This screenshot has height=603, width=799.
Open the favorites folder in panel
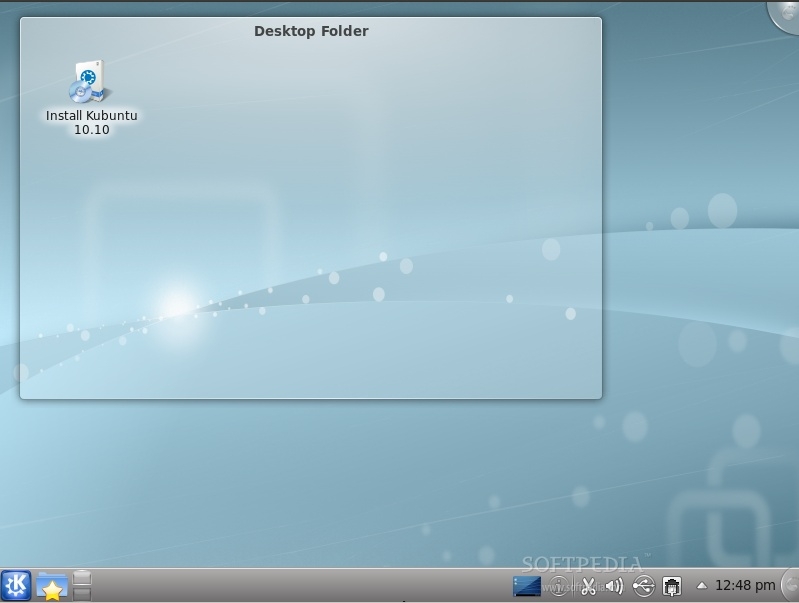pyautogui.click(x=51, y=586)
